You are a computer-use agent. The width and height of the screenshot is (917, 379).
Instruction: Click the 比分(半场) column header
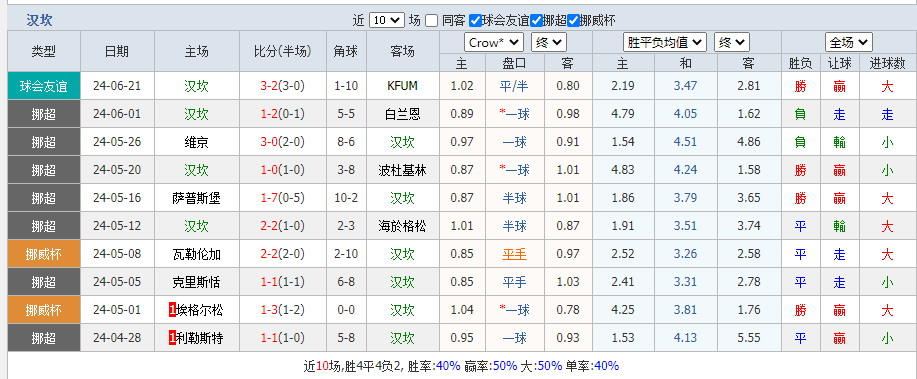(x=282, y=51)
